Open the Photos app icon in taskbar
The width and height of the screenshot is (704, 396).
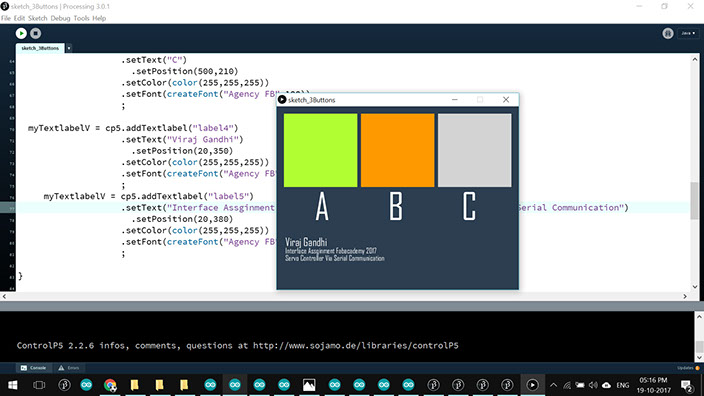click(x=309, y=385)
